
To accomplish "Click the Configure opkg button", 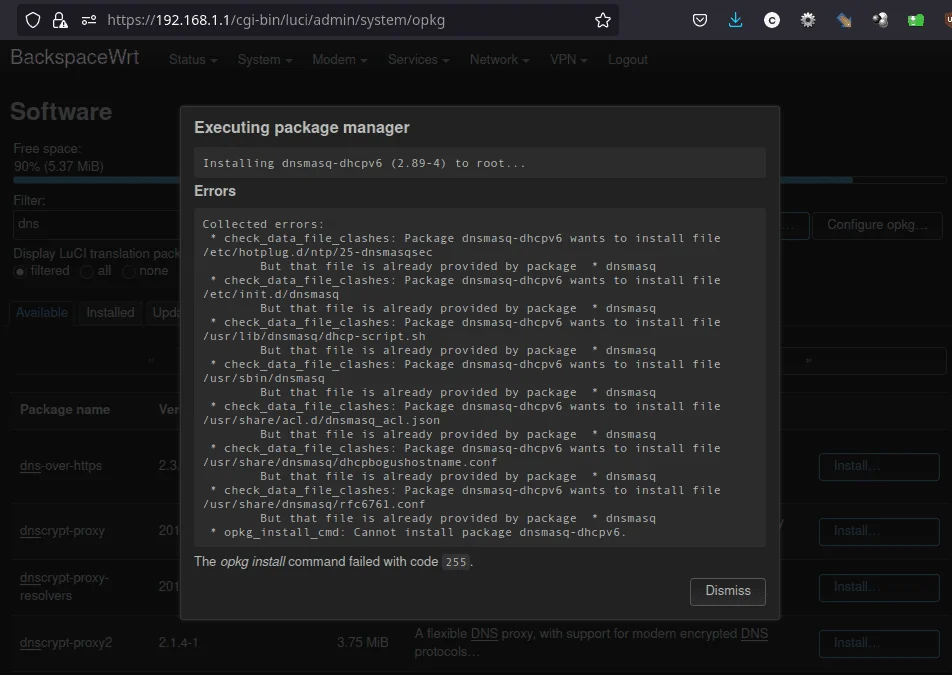I will pyautogui.click(x=877, y=225).
